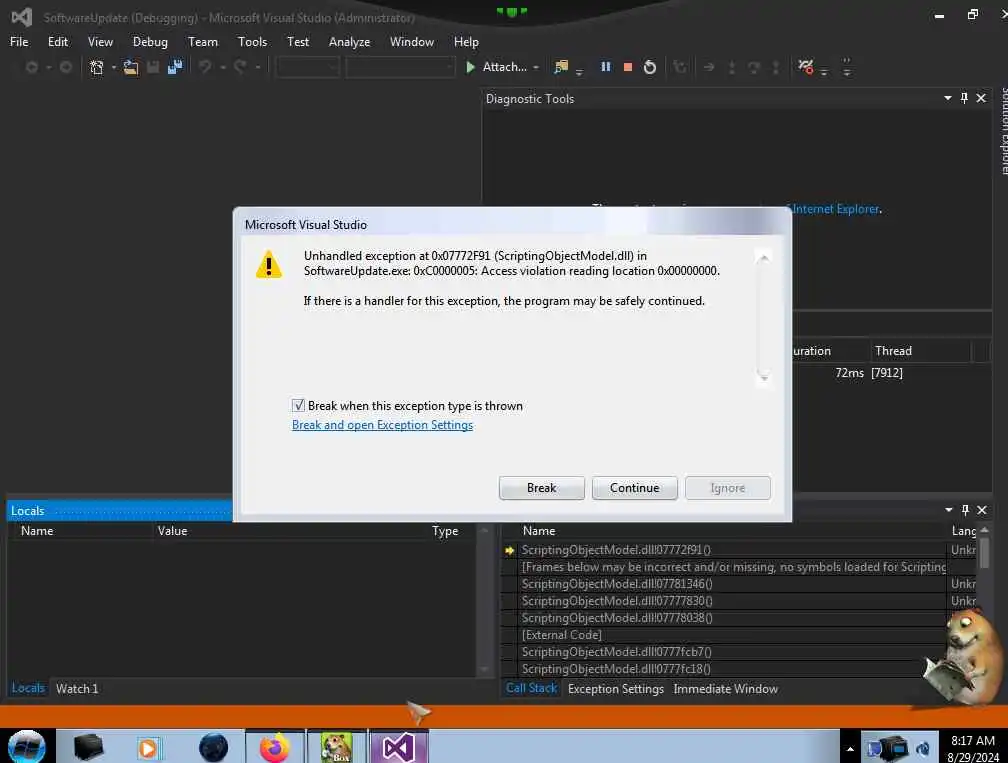This screenshot has height=763, width=1008.
Task: Open the Window menu
Action: pos(412,42)
